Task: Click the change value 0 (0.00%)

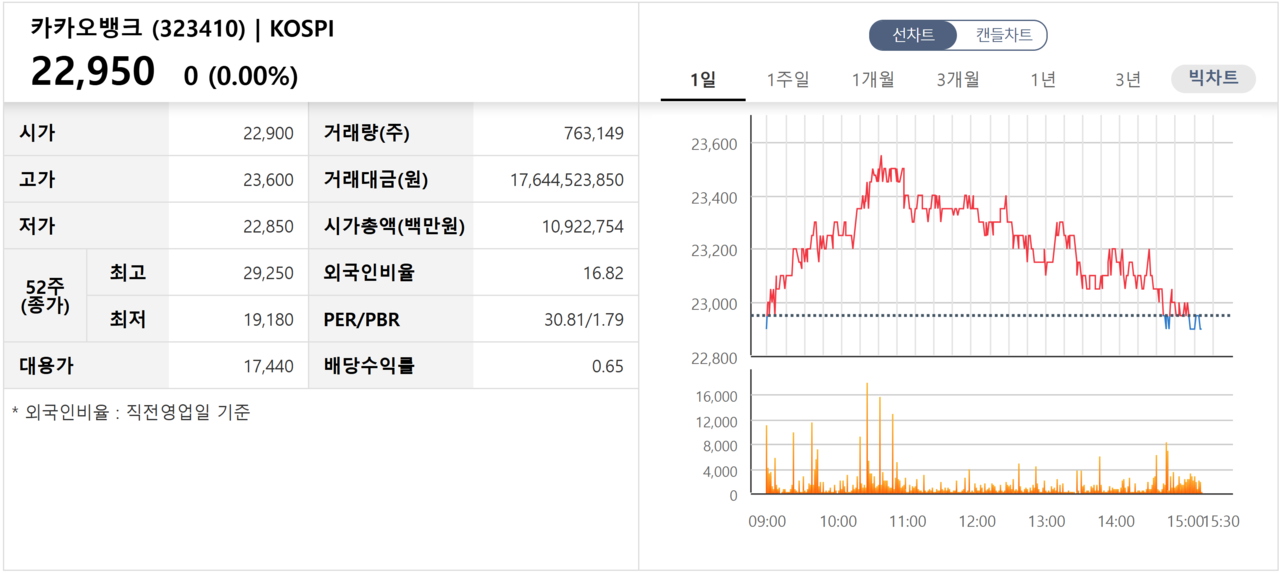Action: pyautogui.click(x=241, y=76)
